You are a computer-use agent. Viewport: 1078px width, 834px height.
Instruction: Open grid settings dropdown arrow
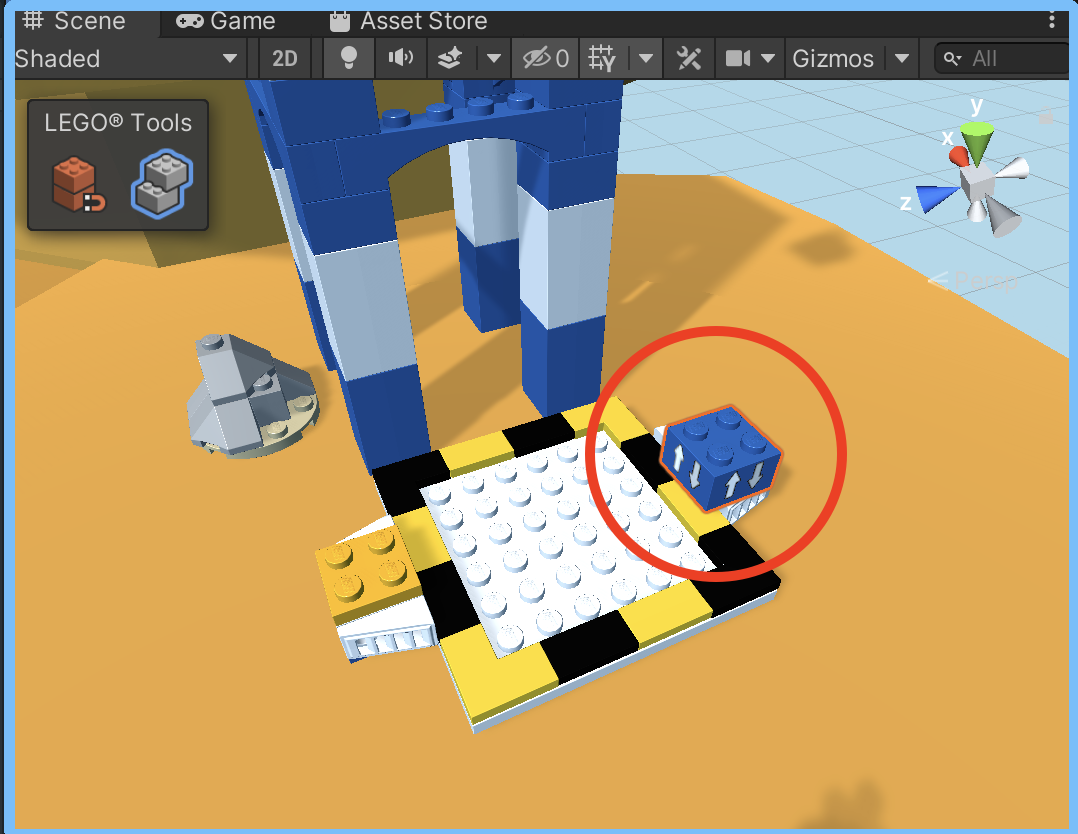pyautogui.click(x=646, y=59)
